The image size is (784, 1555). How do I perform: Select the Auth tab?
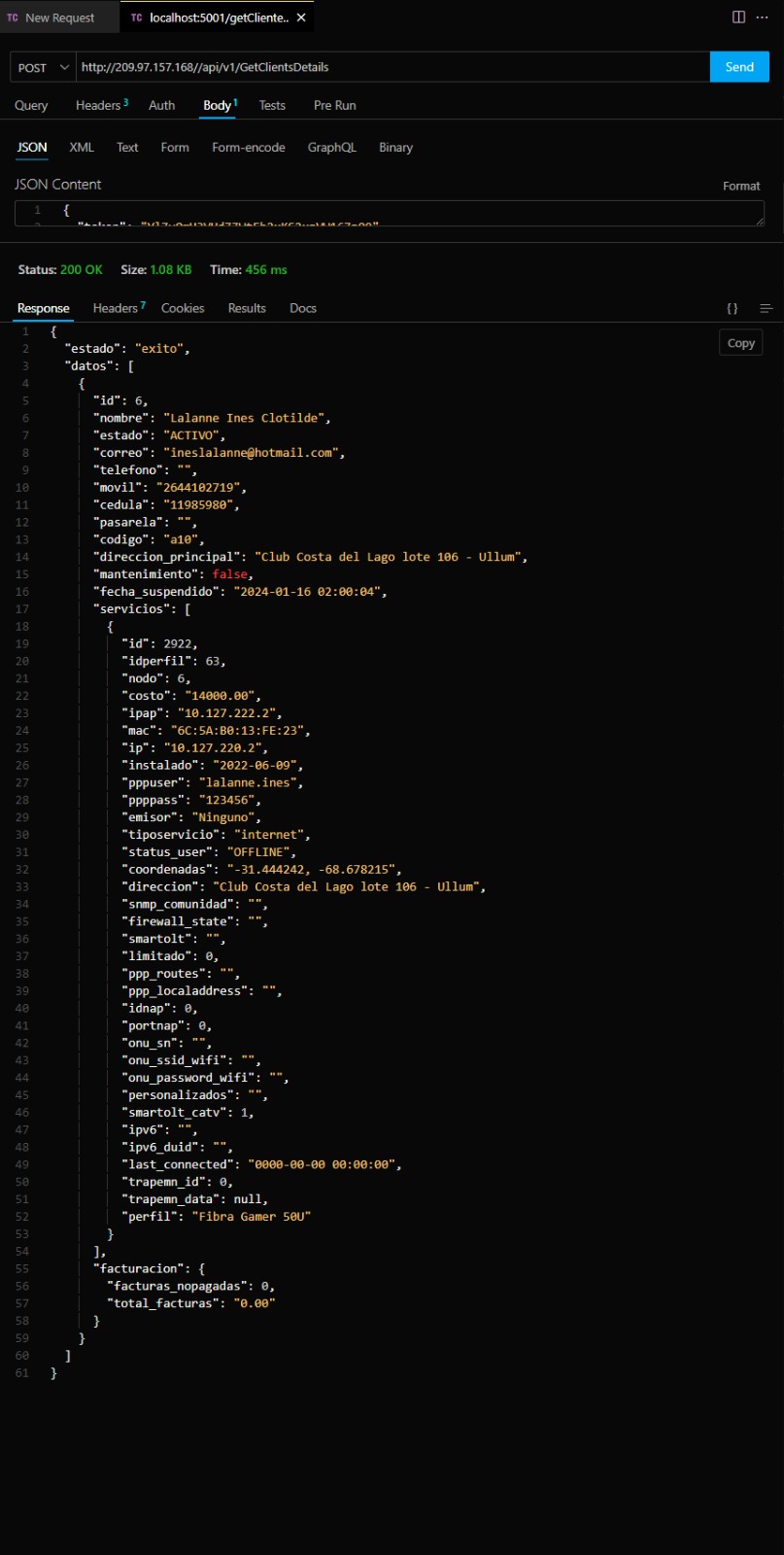(162, 105)
